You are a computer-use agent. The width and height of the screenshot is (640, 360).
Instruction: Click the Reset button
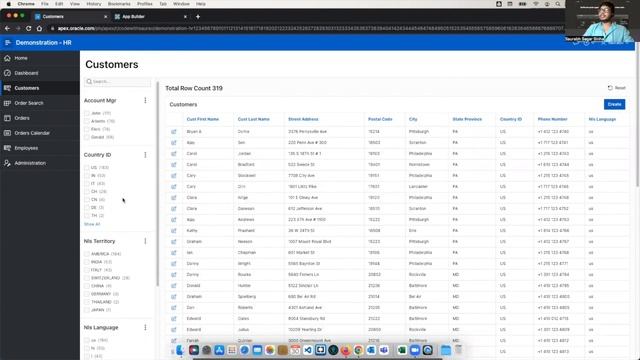coord(616,88)
